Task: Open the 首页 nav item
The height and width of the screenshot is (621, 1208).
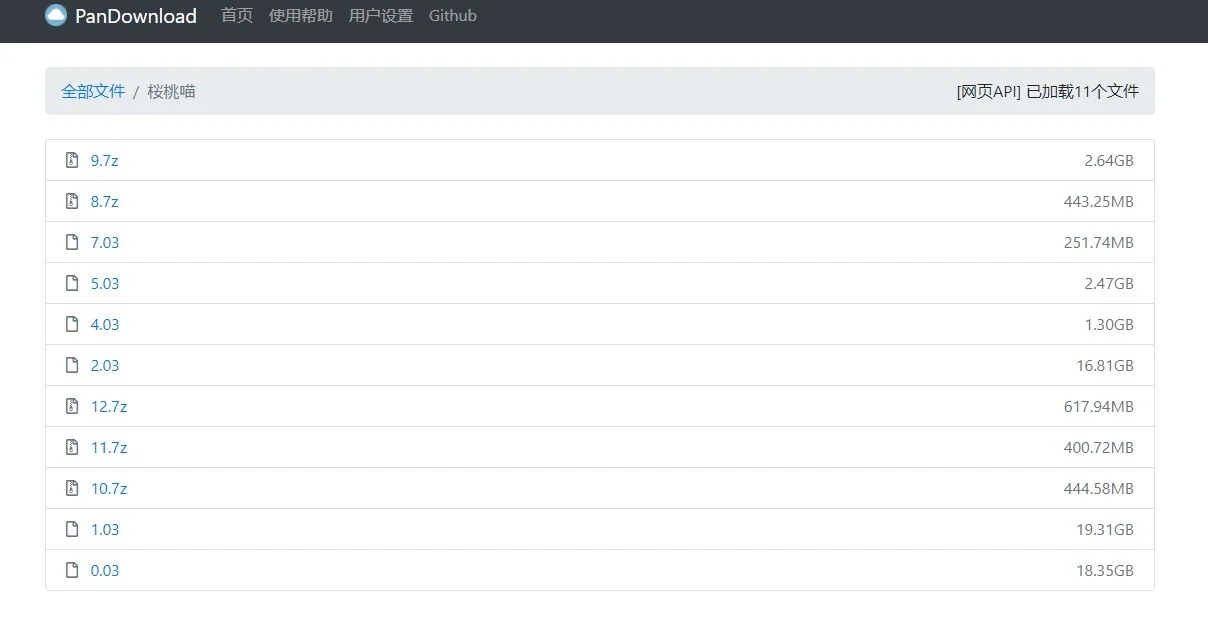Action: pos(237,16)
